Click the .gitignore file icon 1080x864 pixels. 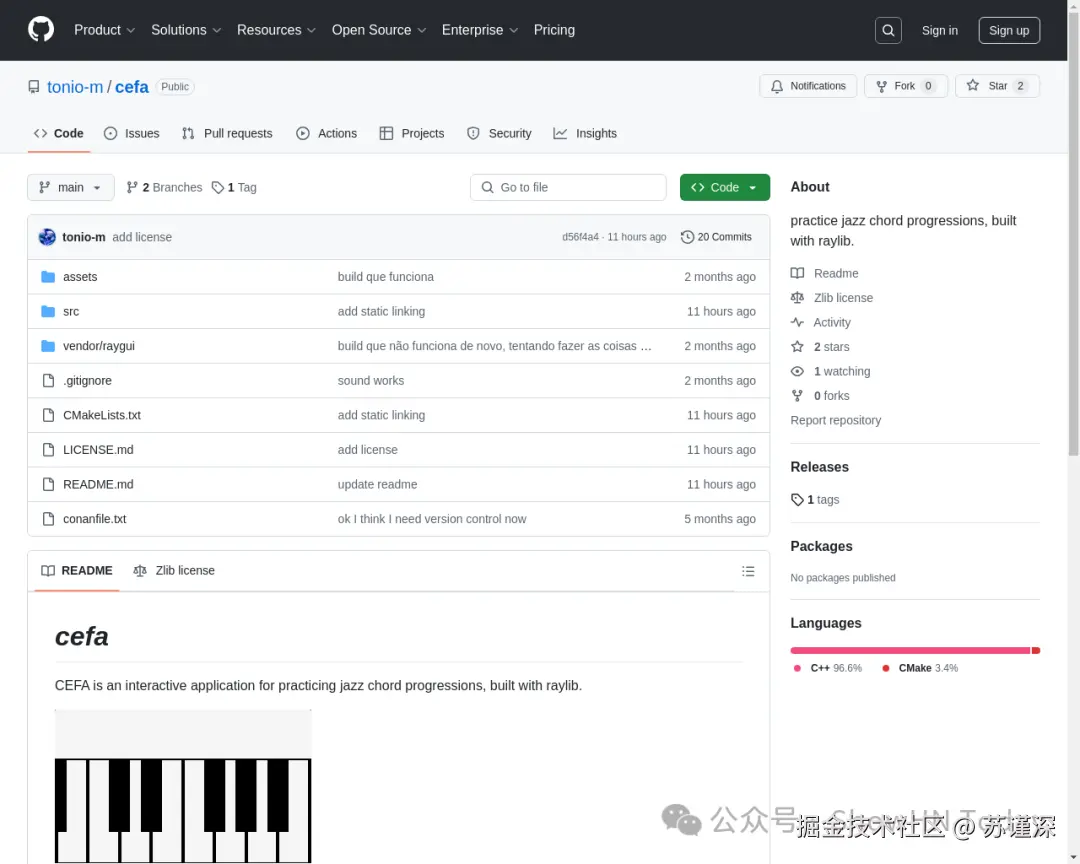pyautogui.click(x=48, y=380)
